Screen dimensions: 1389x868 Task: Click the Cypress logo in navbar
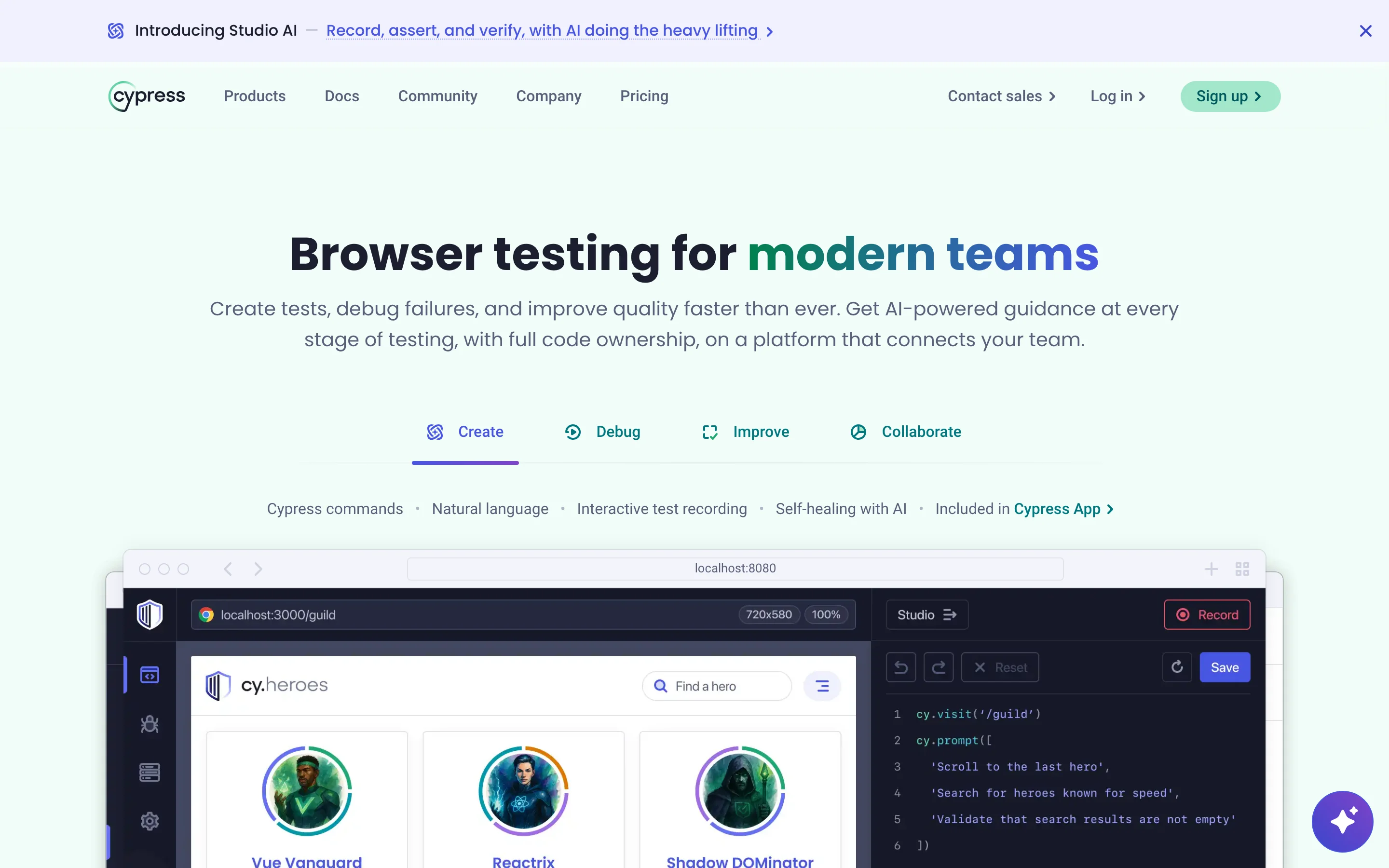[x=147, y=96]
